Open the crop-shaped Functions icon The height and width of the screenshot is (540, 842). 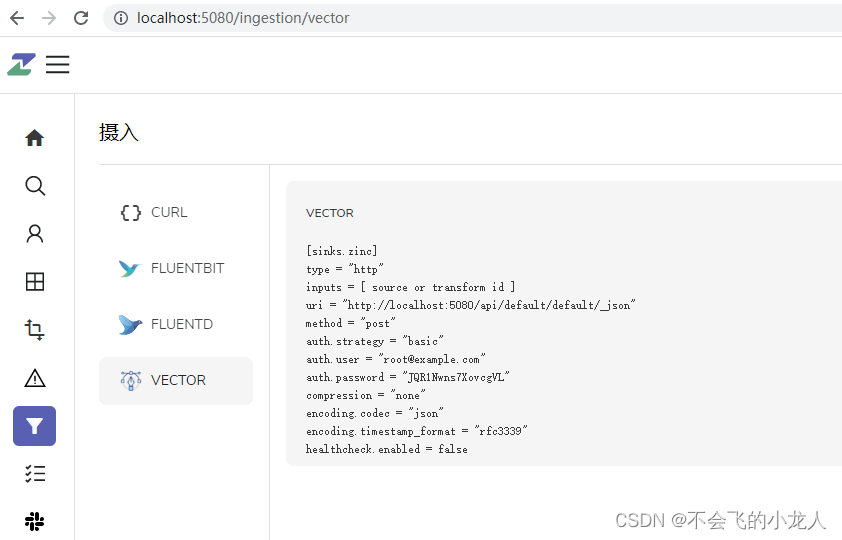click(35, 330)
